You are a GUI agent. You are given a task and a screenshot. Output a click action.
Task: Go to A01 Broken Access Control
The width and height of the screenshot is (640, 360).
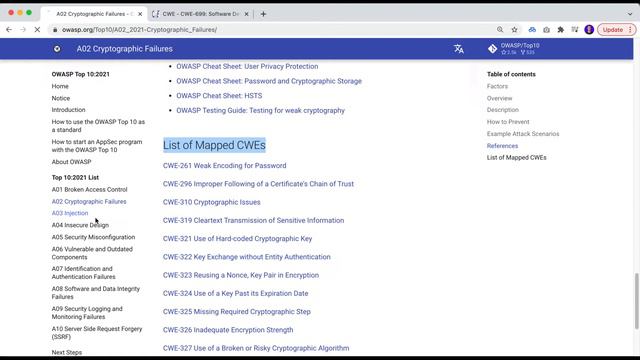[89, 189]
